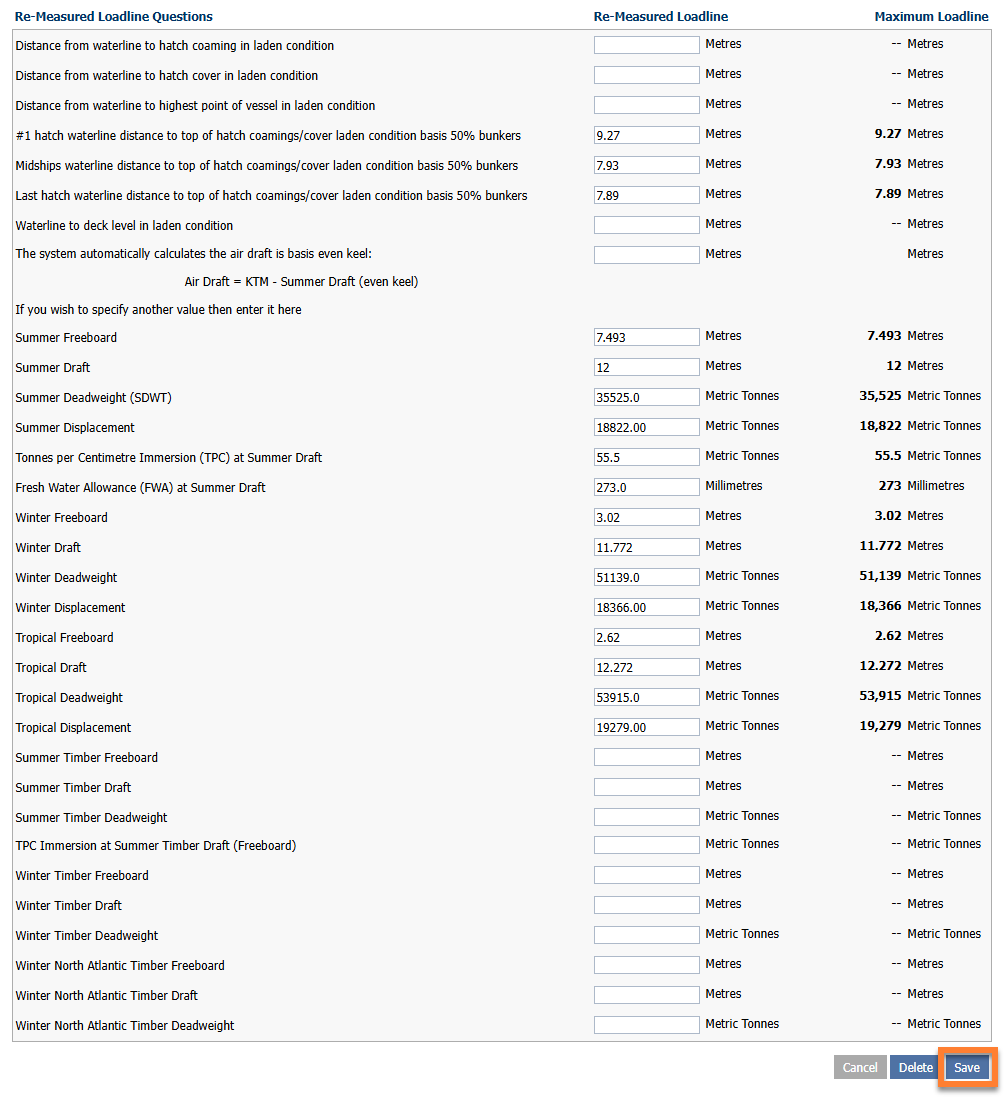Focus the Tropical Displacement input box
The height and width of the screenshot is (1097, 1005).
(646, 727)
